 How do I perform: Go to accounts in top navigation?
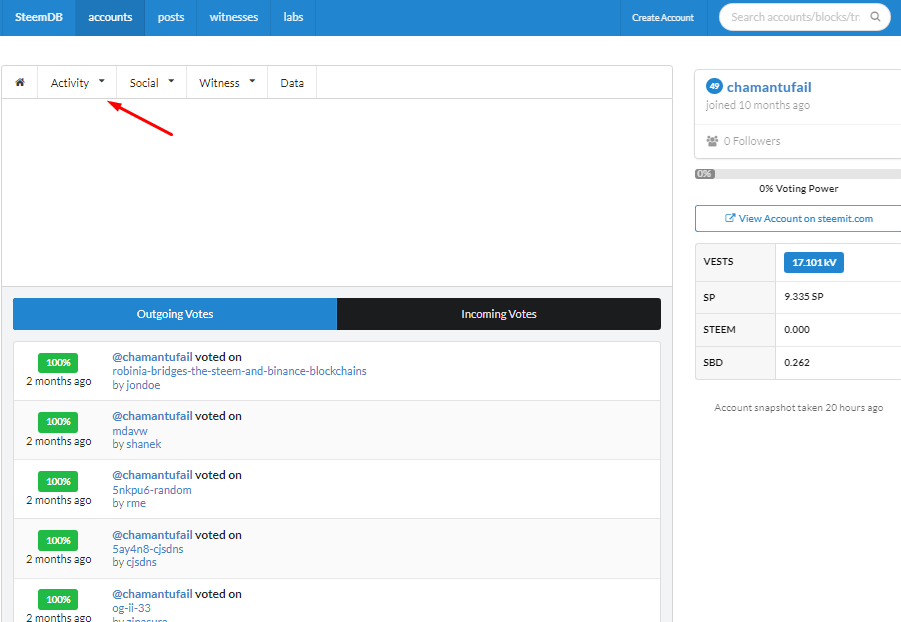[x=110, y=17]
